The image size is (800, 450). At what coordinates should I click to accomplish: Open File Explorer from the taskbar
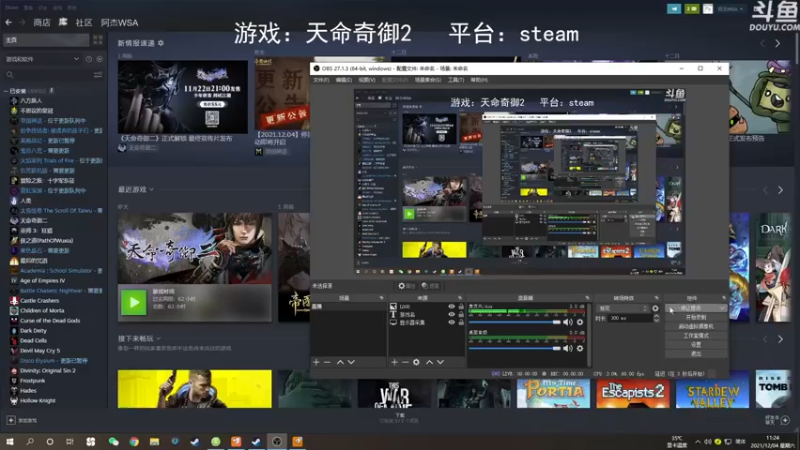click(x=154, y=441)
